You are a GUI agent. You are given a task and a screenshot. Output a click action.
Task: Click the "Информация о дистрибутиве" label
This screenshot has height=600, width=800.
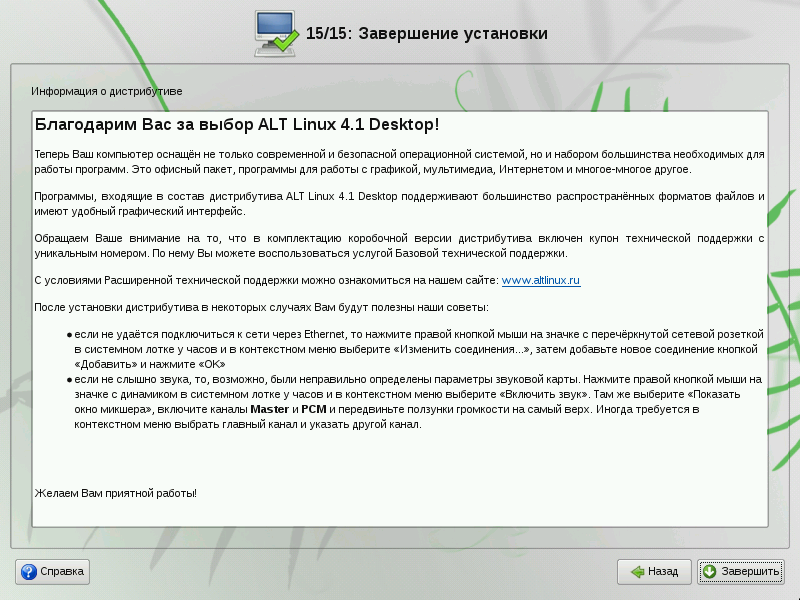(x=107, y=91)
